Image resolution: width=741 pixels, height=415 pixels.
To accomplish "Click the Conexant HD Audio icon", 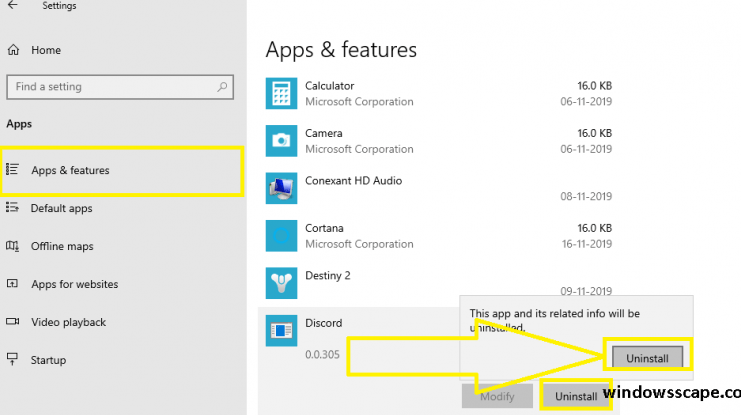I will [281, 188].
